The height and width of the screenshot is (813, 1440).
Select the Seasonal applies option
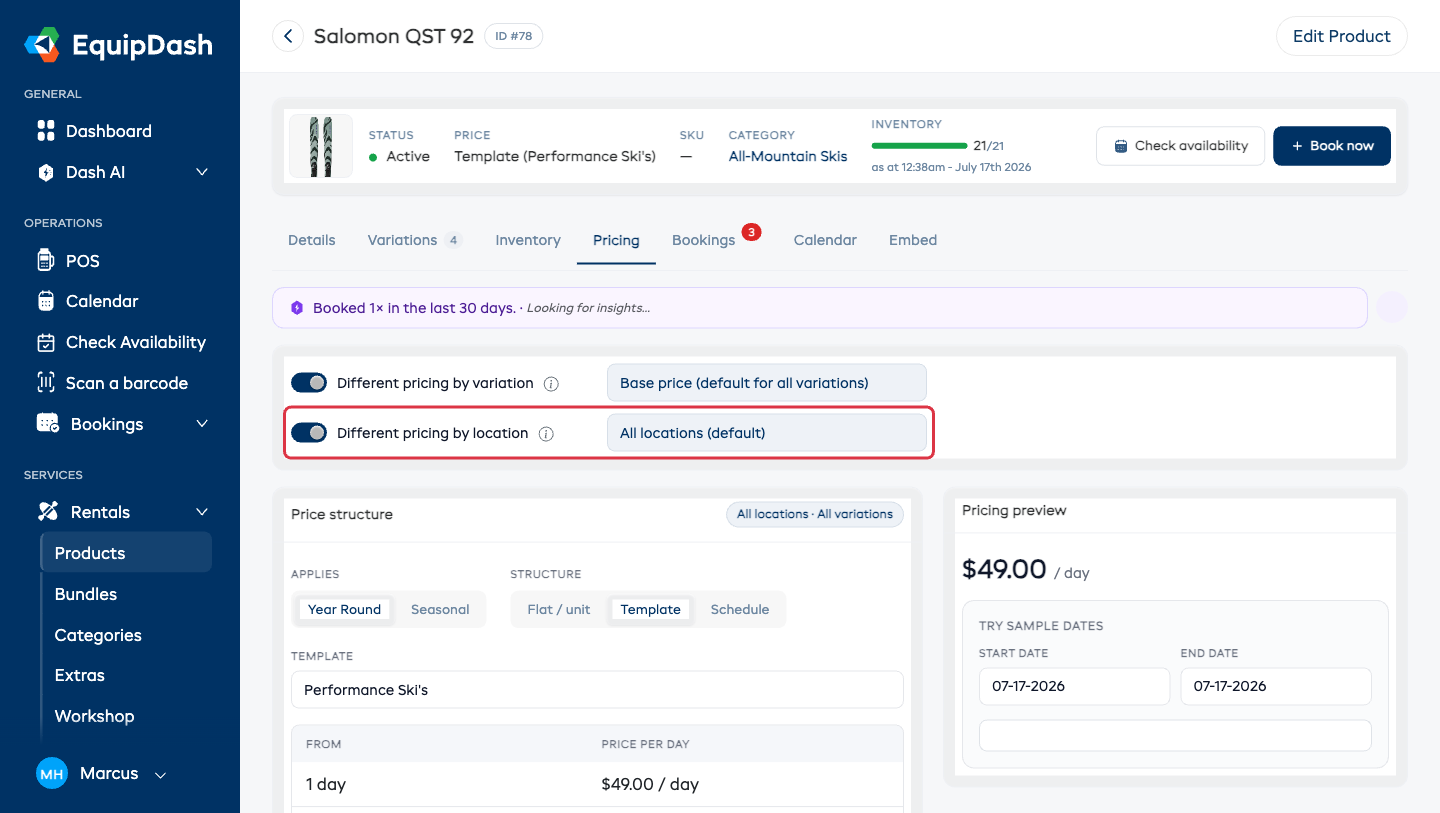pos(440,610)
